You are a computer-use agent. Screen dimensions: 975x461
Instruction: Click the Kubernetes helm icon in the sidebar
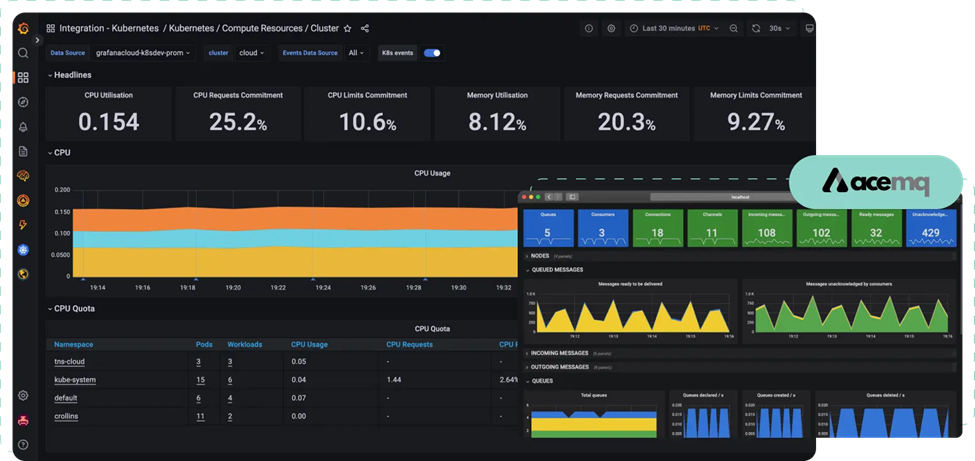[x=23, y=249]
